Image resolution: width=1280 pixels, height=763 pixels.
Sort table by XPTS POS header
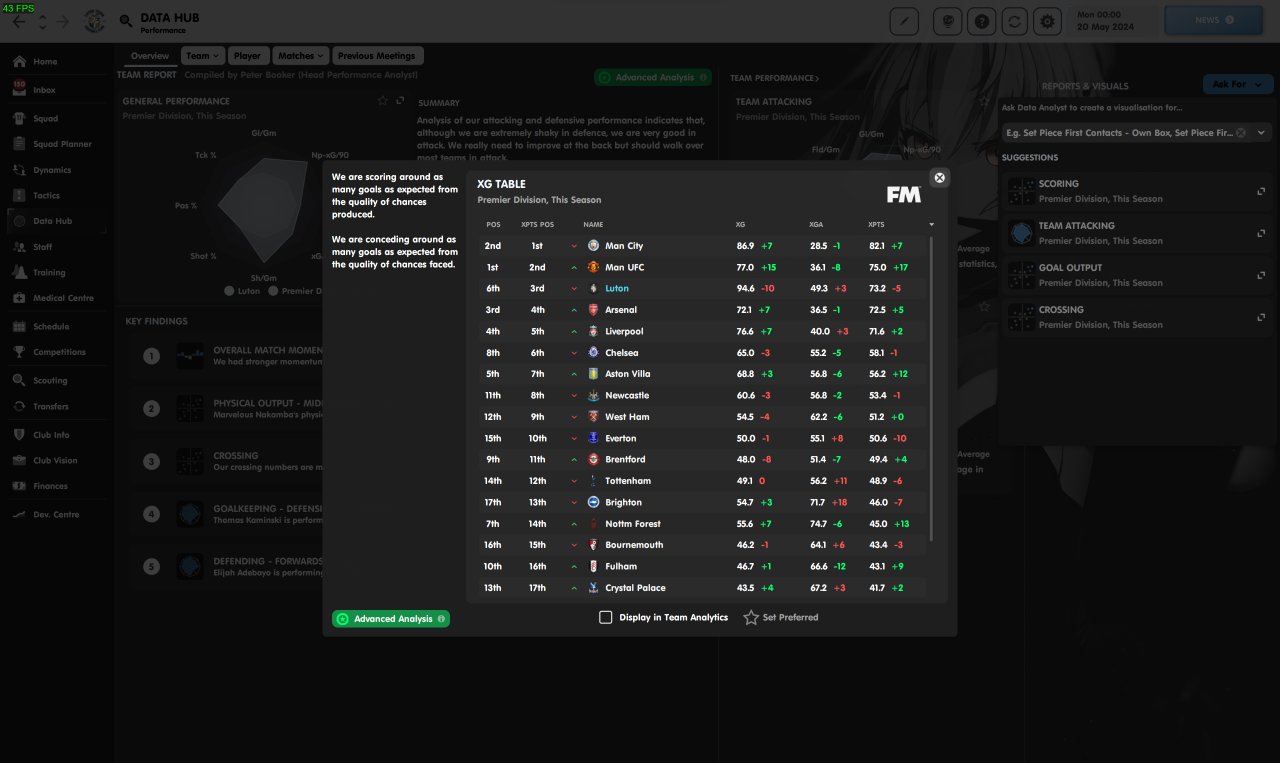537,225
